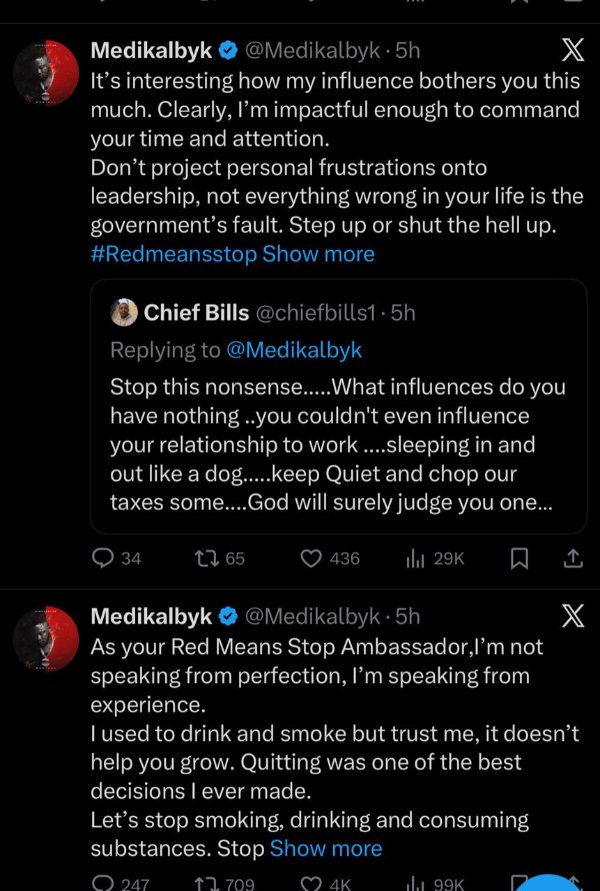Expand the first tweet with Show more
Viewport: 600px width, 891px height.
318,254
